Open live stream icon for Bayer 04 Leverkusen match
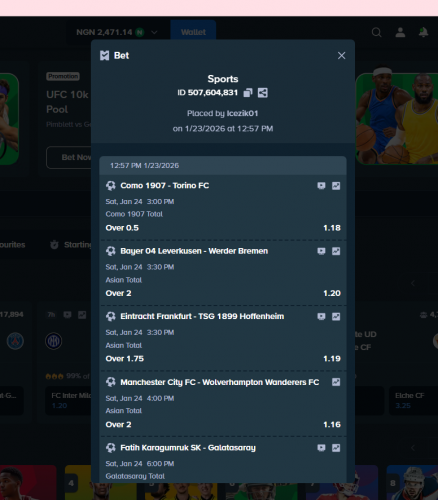 point(321,251)
